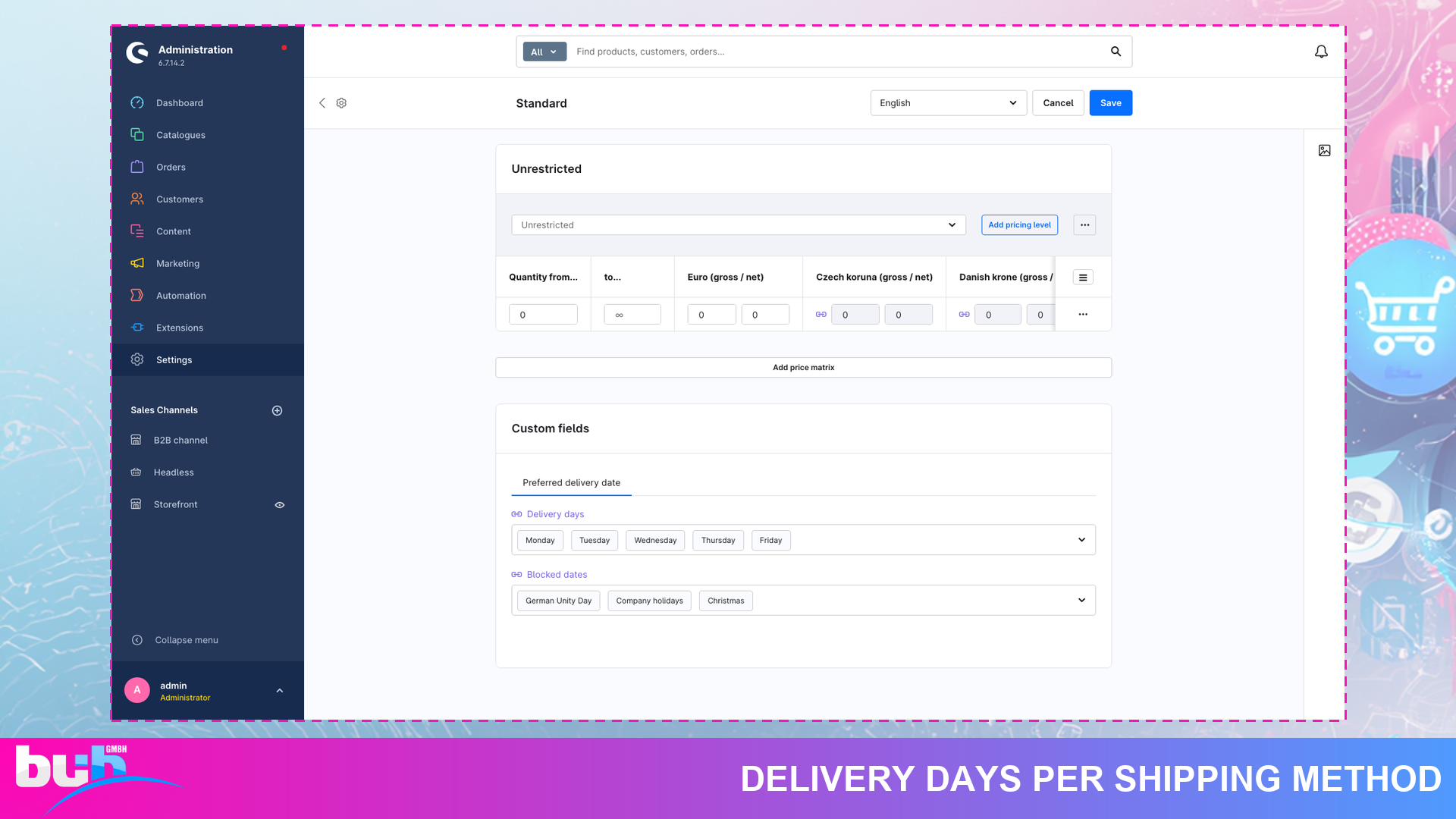Open the All search filter dropdown
Image resolution: width=1456 pixels, height=819 pixels.
click(544, 52)
